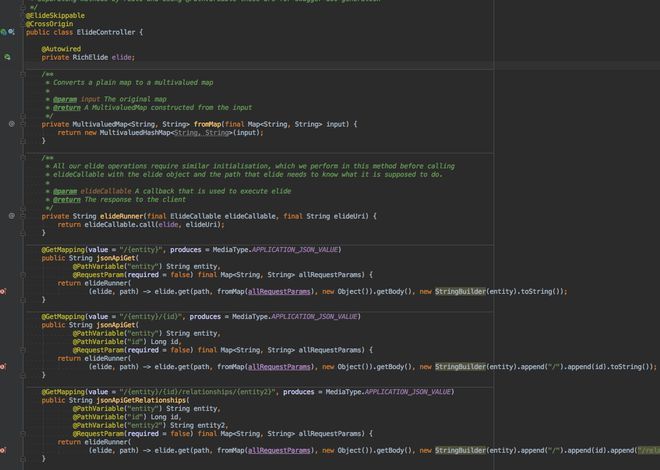Click the red gutter icon on the jsonApiGetRelationships lambda line

[x=3, y=450]
